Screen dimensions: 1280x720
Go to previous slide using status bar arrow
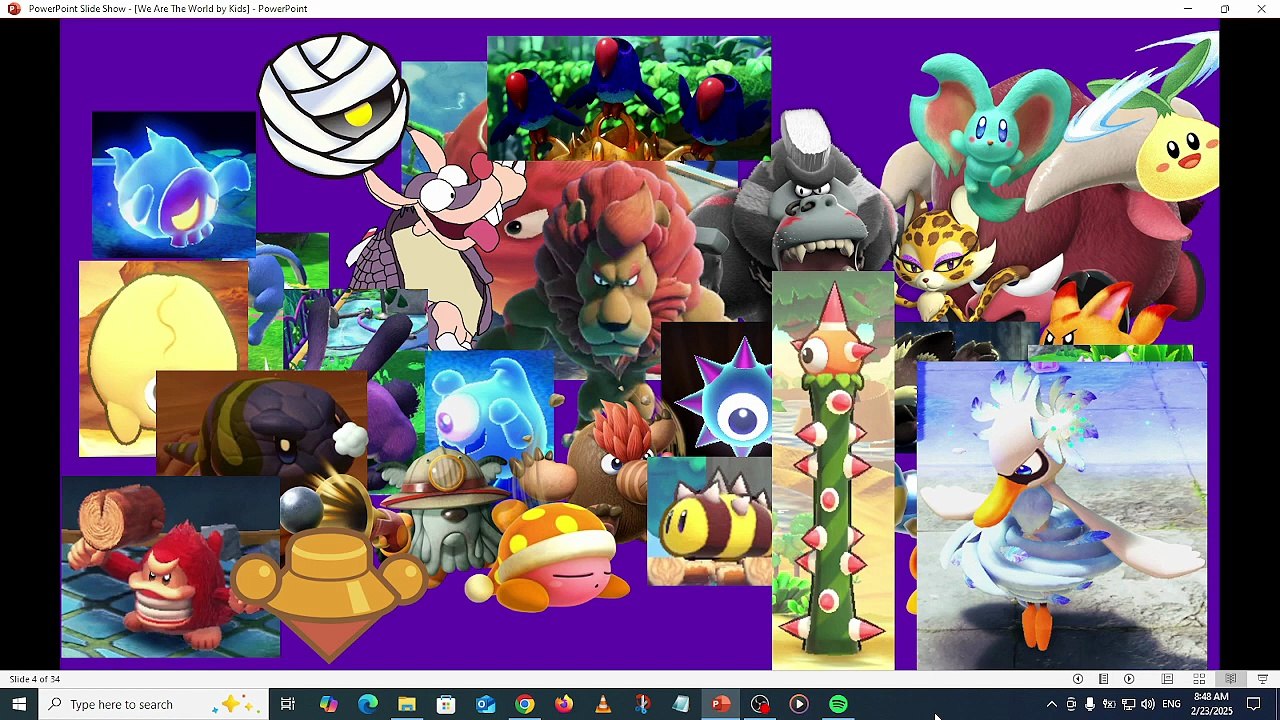[x=1078, y=679]
